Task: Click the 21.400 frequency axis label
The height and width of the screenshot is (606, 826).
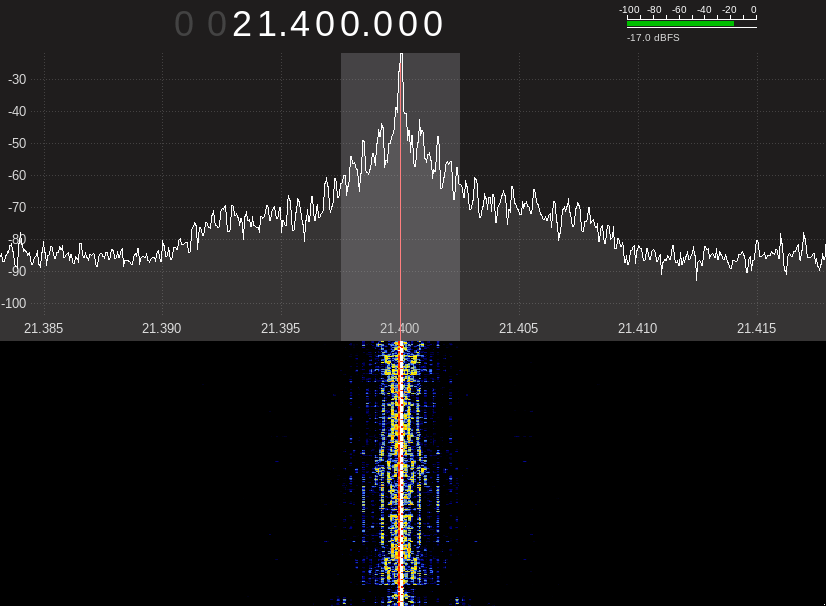Action: coord(400,328)
